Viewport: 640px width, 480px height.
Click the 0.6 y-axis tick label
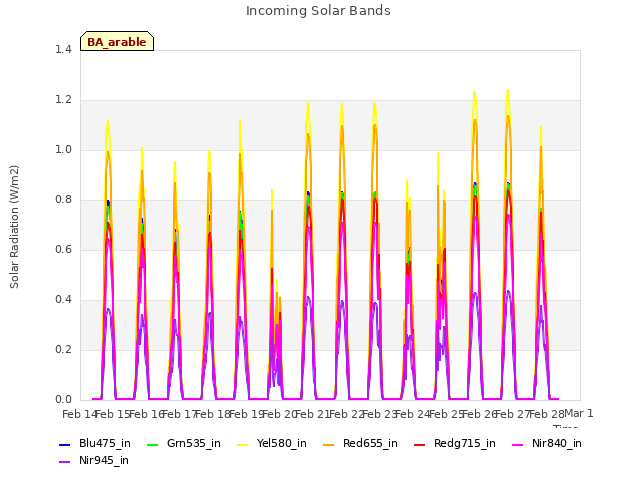point(63,249)
